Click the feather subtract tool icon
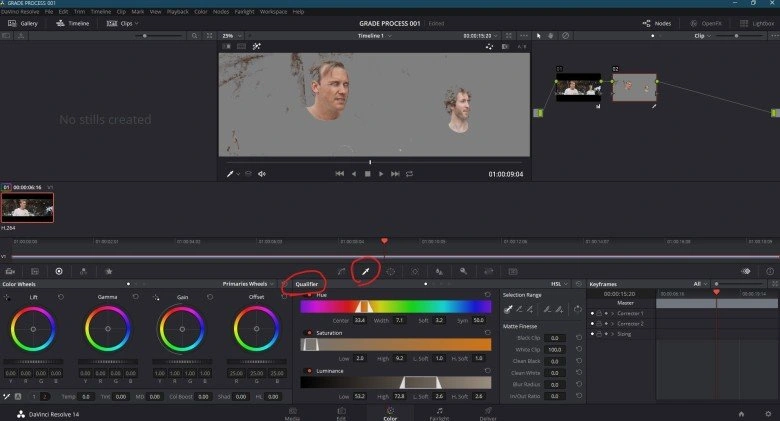Image resolution: width=780 pixels, height=421 pixels. coord(547,310)
